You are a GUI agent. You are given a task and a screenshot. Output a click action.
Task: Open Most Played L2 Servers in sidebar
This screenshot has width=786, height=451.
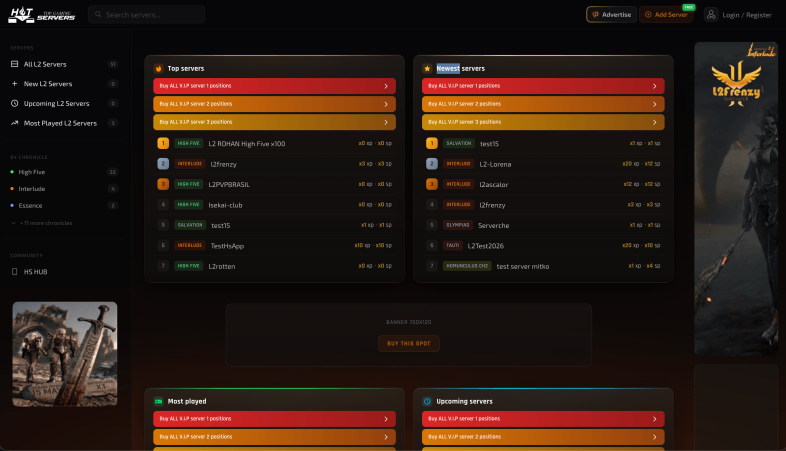pyautogui.click(x=64, y=123)
